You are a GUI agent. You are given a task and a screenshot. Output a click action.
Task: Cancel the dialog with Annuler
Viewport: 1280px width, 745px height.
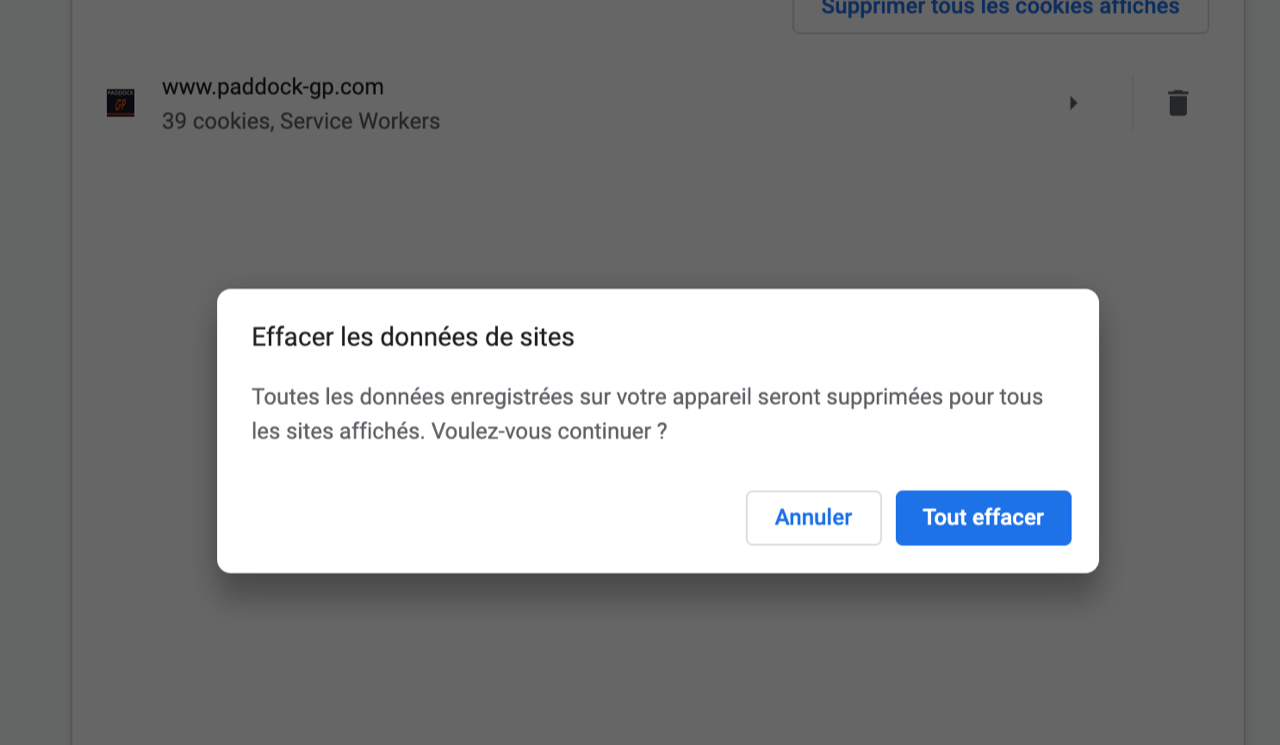point(813,518)
